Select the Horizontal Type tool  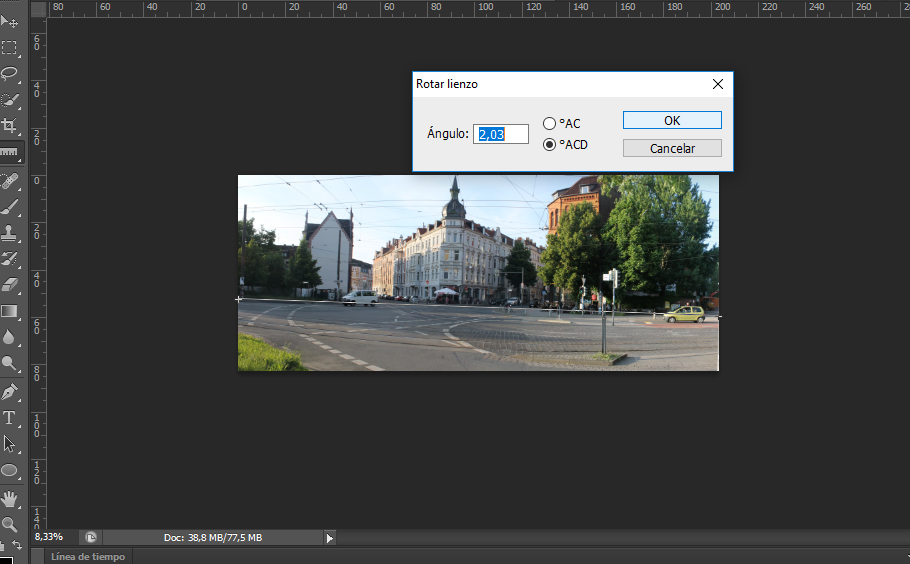click(x=10, y=417)
